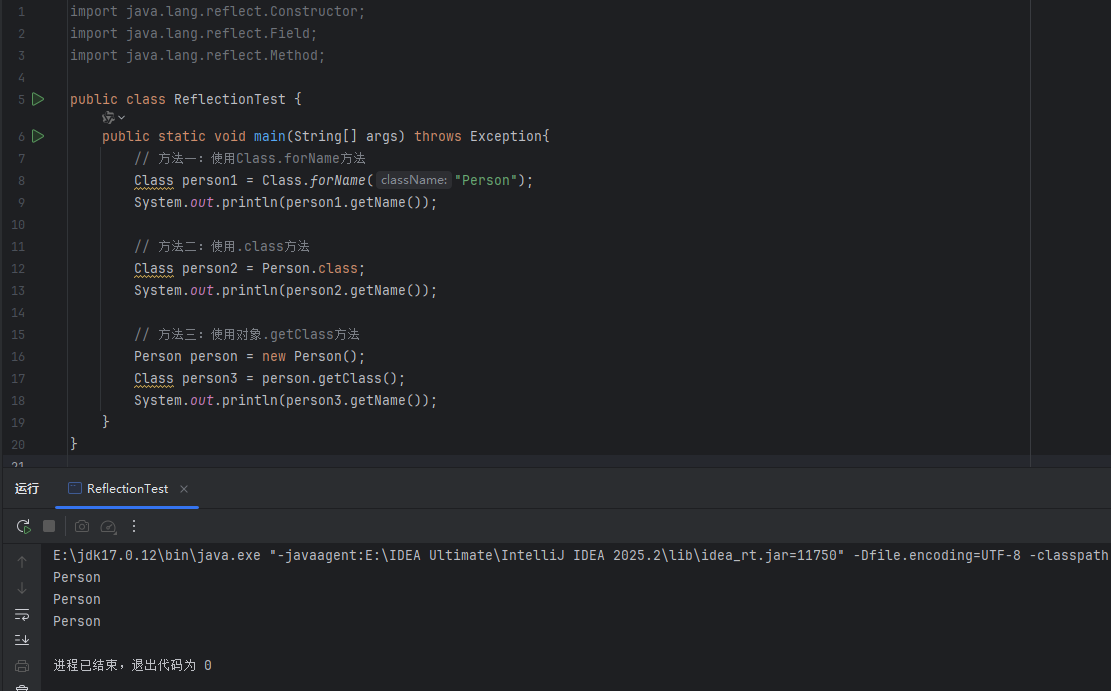Viewport: 1111px width, 691px height.
Task: Open the three-dot more options menu
Action: point(134,526)
